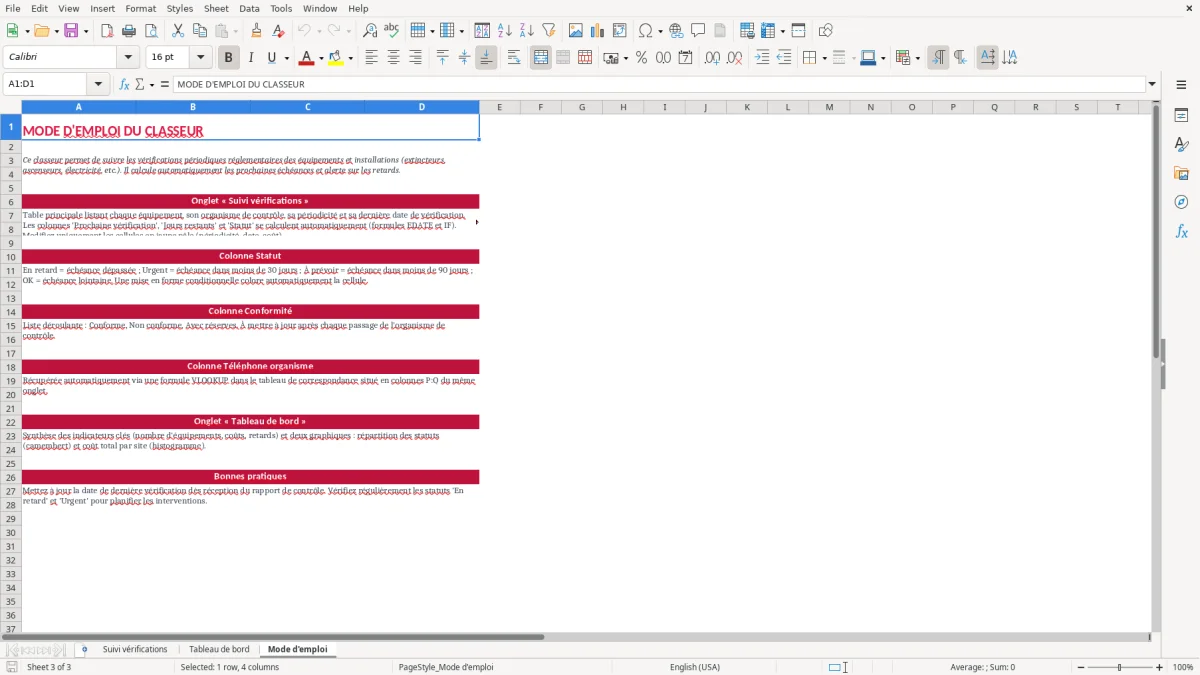Open the Styles menu
Screen dimensions: 1200x675
pyautogui.click(x=180, y=8)
